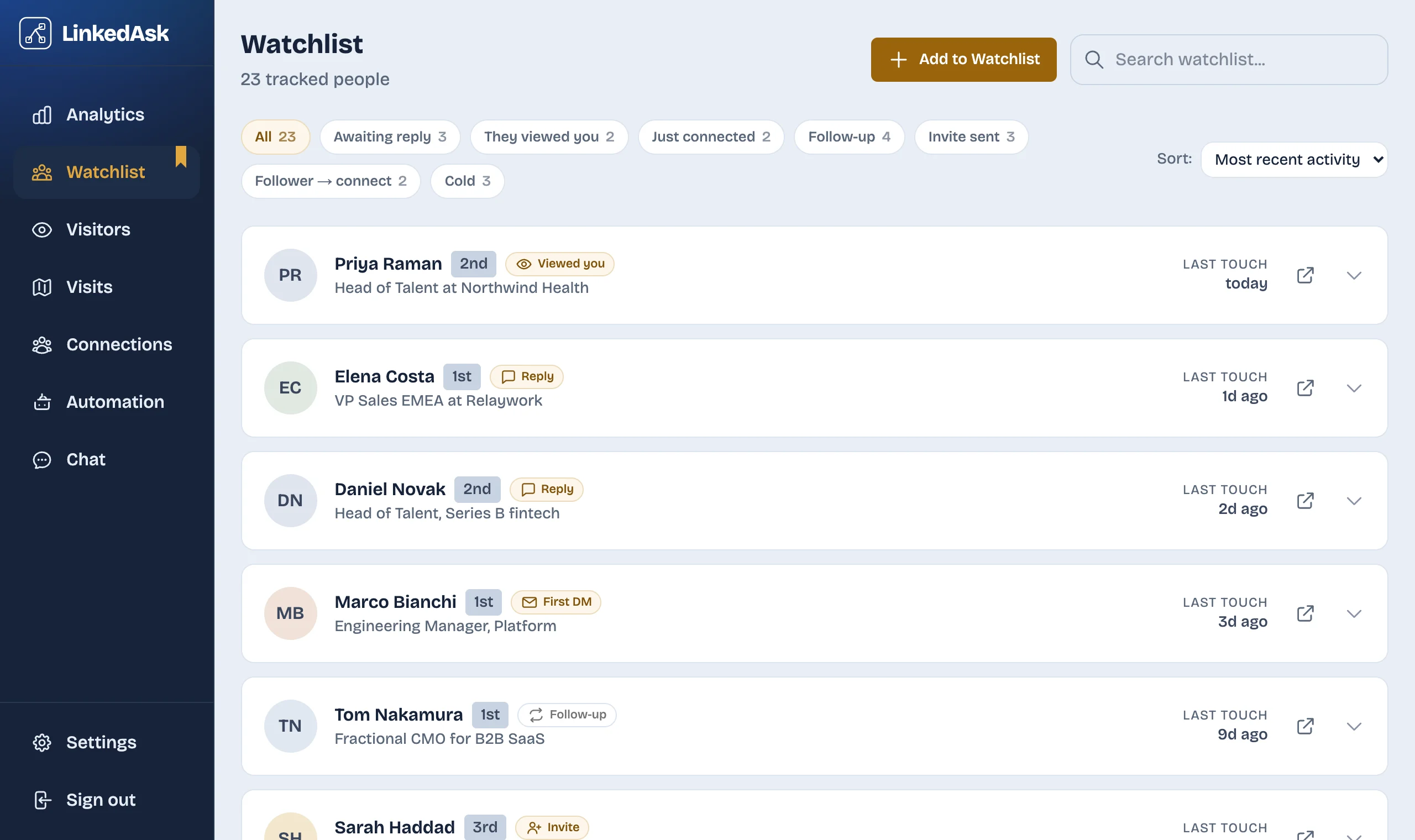Open Marco Bianchi's profile external link
Screen dimensions: 1415x840
(1305, 613)
